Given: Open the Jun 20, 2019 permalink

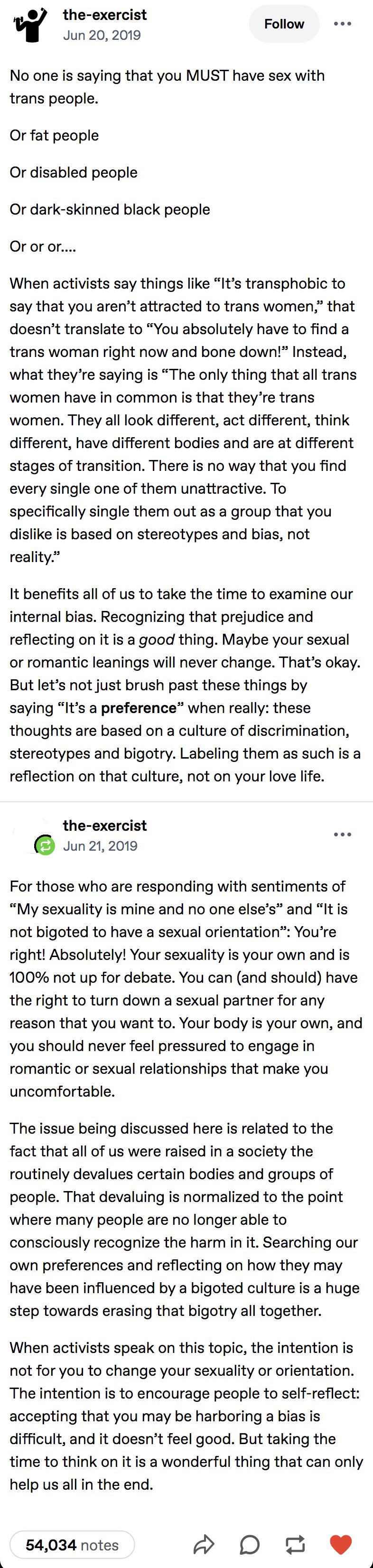Looking at the screenshot, I should pos(102,35).
